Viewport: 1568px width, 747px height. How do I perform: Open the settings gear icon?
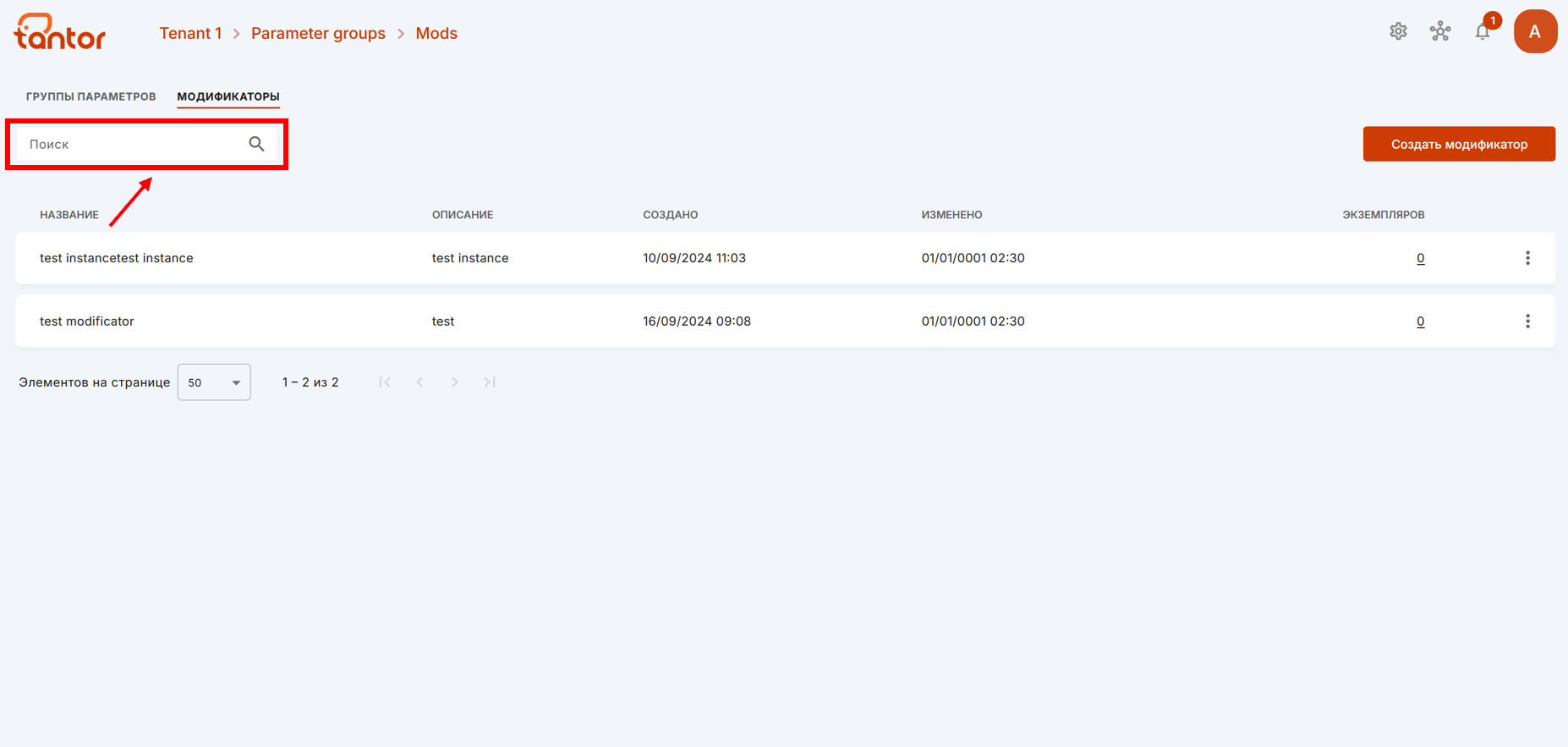[x=1398, y=31]
